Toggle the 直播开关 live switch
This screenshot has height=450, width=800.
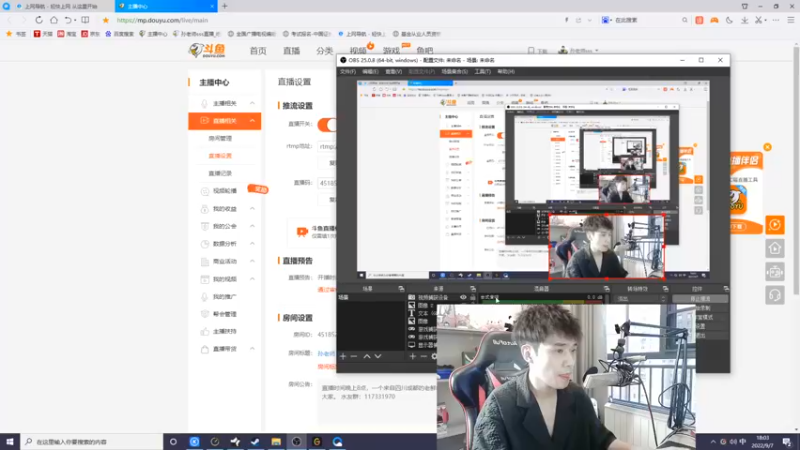[x=327, y=124]
